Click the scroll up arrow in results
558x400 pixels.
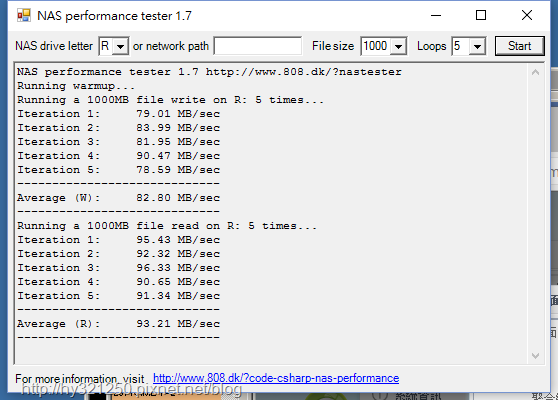tap(535, 73)
